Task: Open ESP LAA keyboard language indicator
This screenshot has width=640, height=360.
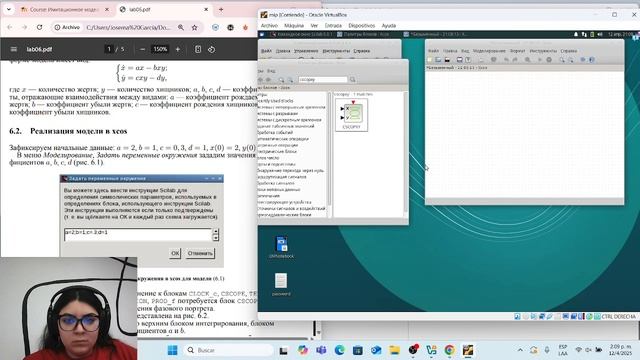Action: click(x=563, y=350)
